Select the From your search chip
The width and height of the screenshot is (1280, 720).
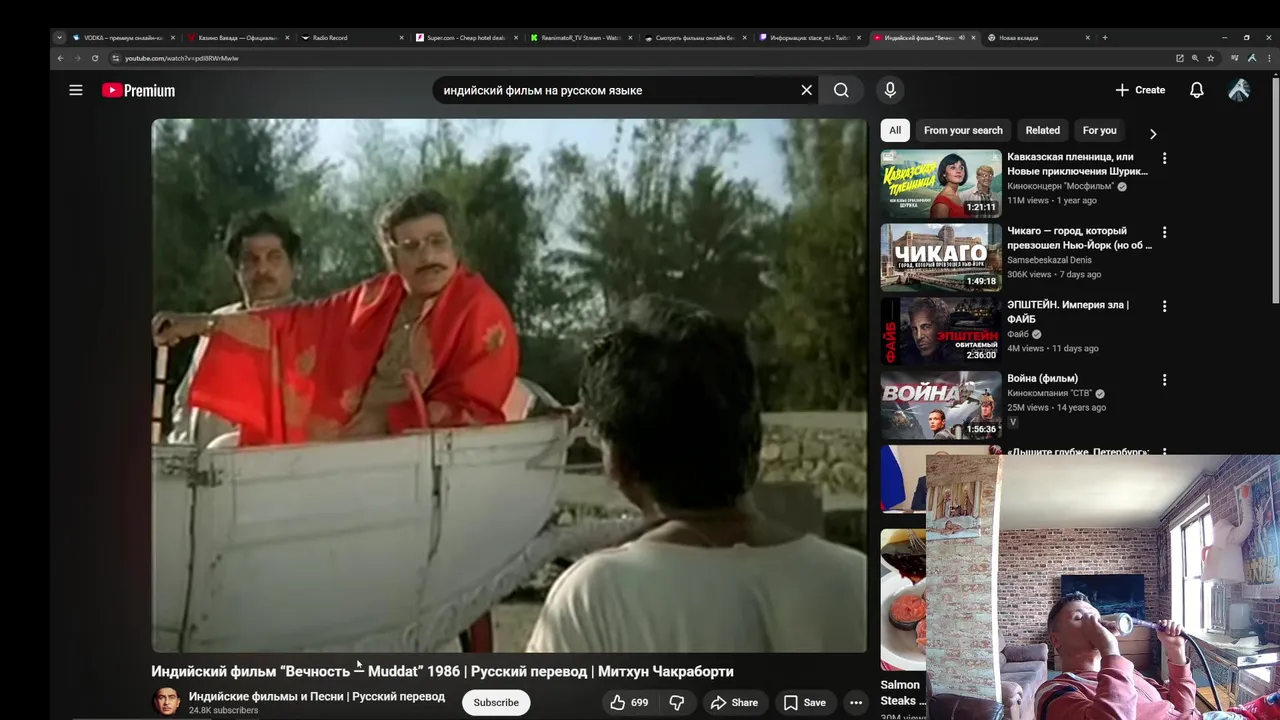[963, 130]
